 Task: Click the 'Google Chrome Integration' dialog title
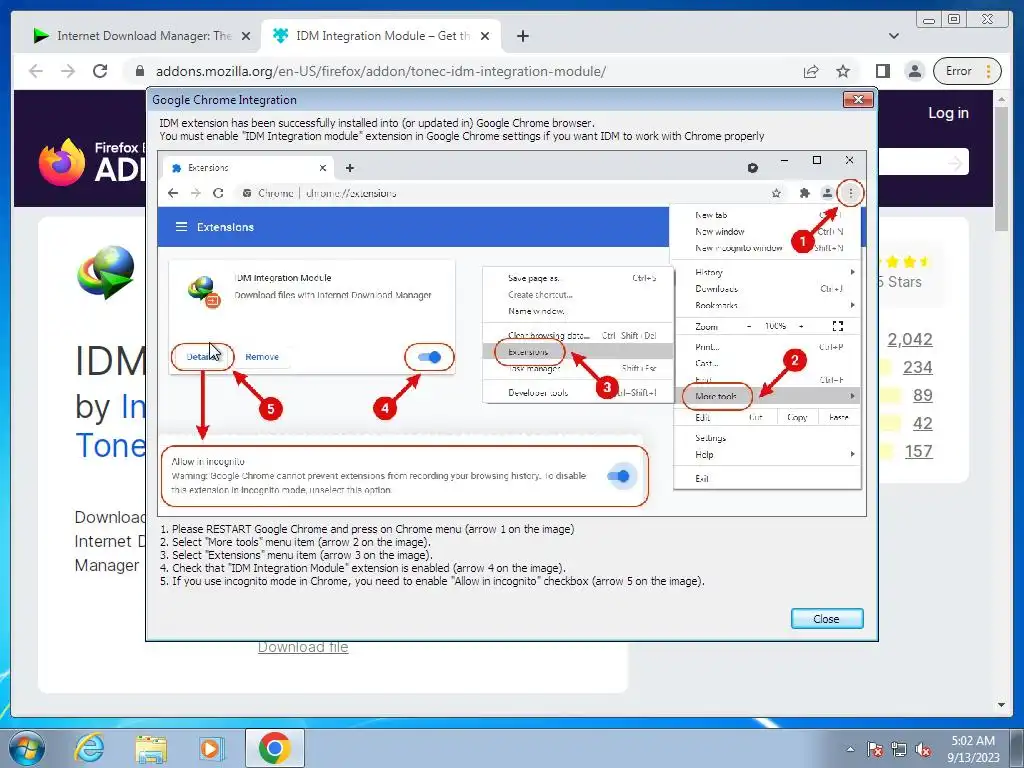225,100
